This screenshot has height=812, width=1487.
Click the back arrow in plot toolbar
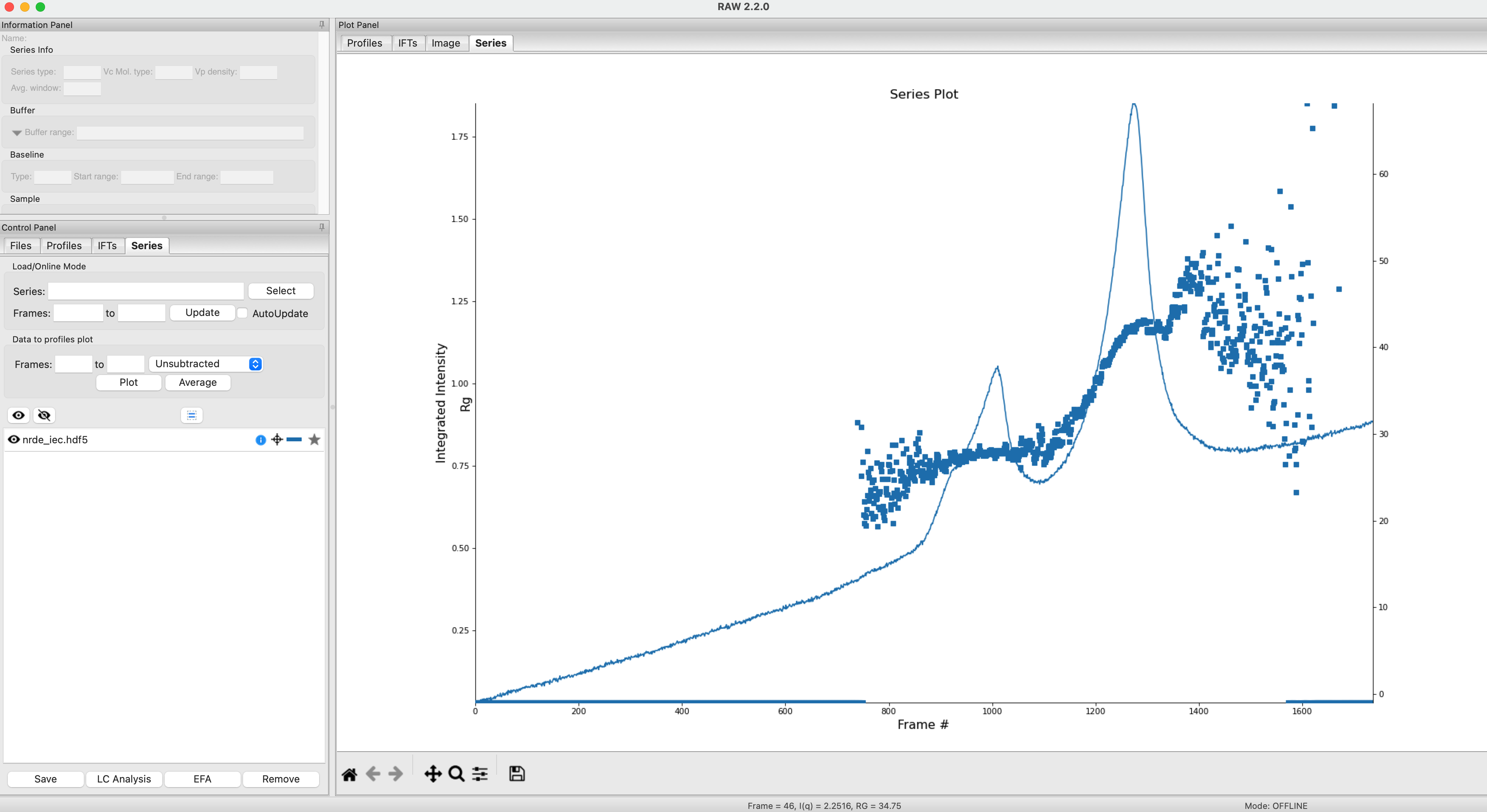(373, 774)
